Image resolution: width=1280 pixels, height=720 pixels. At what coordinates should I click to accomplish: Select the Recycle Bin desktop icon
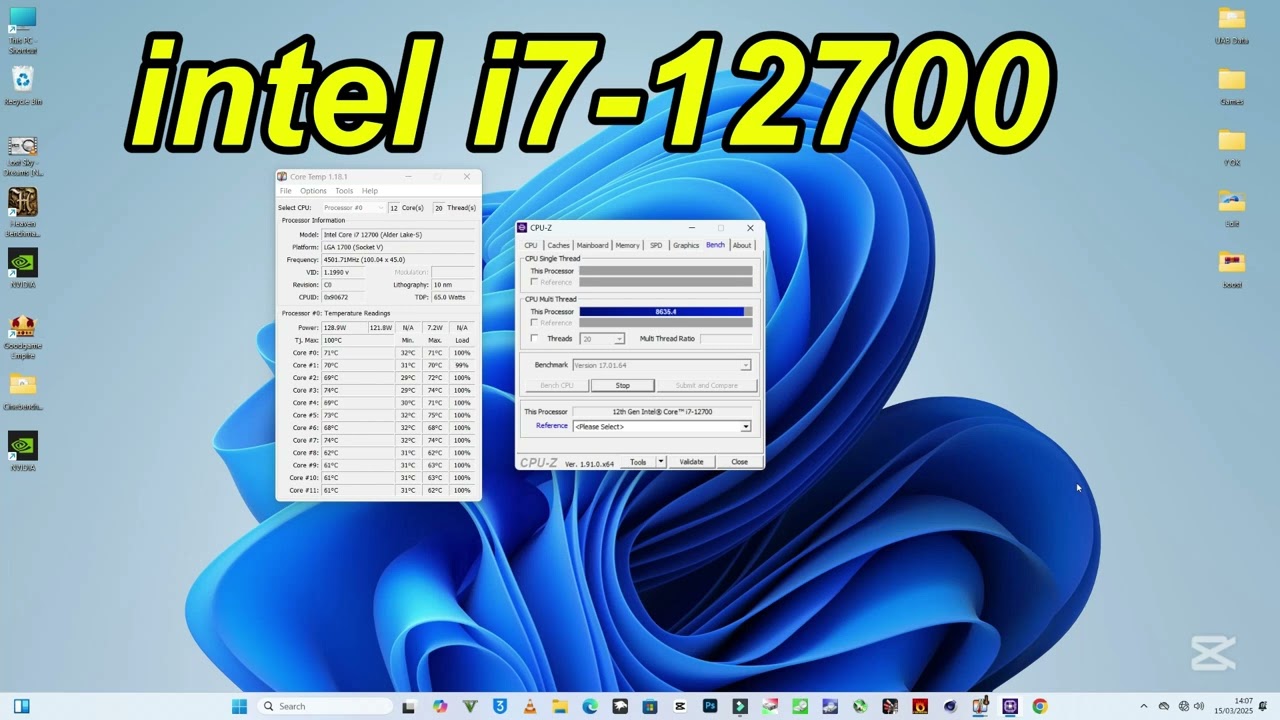[22, 86]
